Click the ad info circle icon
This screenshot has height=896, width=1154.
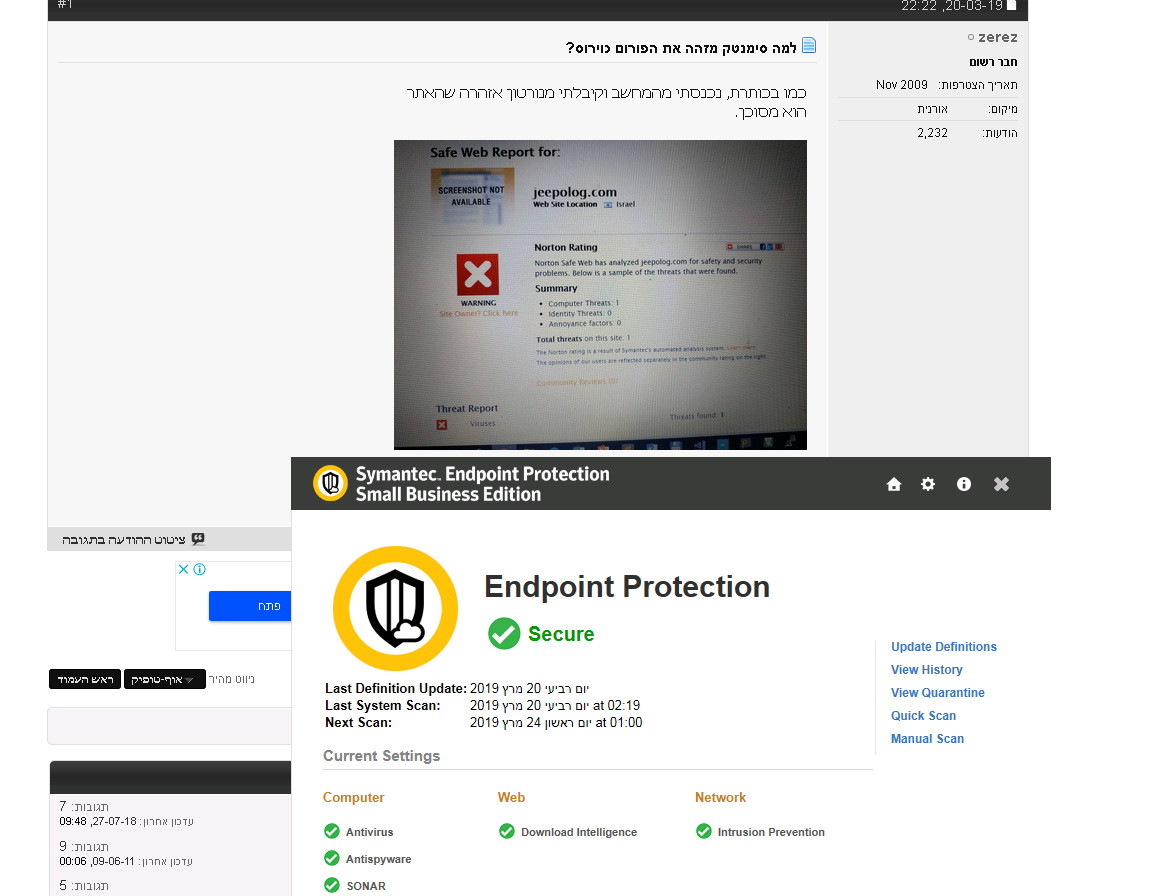199,569
